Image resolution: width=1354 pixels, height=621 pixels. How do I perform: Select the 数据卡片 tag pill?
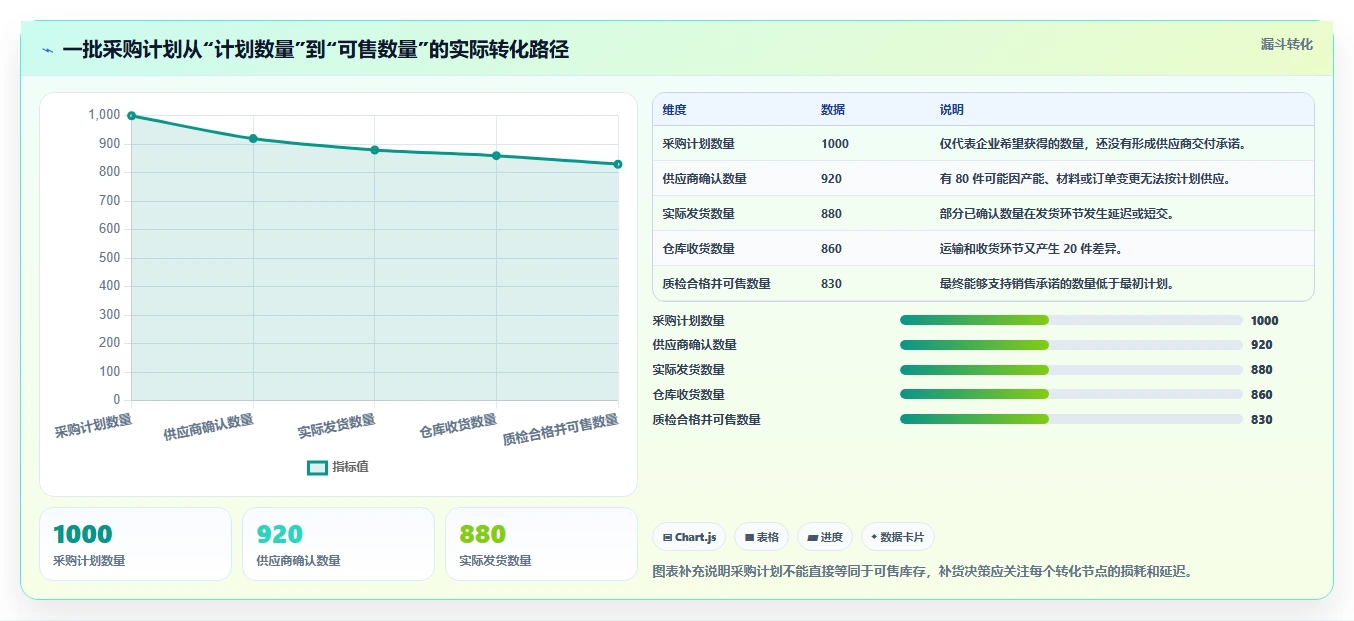coord(898,537)
